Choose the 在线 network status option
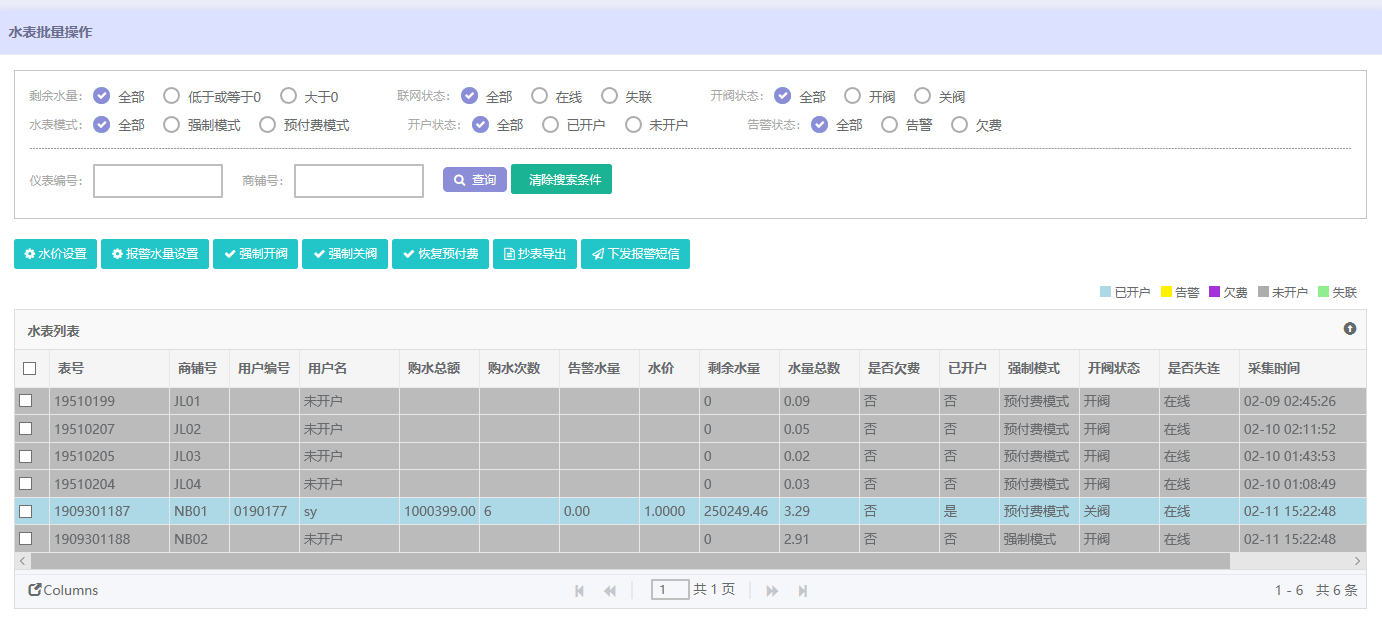Image resolution: width=1382 pixels, height=621 pixels. pos(540,96)
